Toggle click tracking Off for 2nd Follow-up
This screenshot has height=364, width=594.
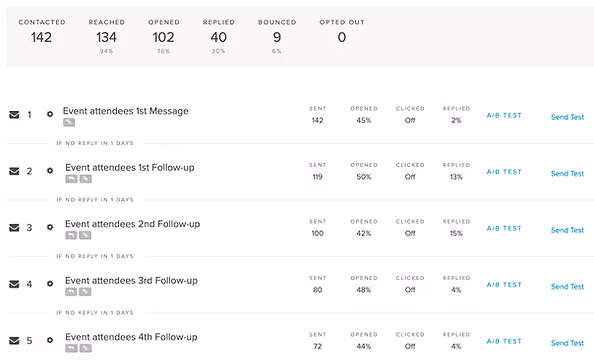coord(410,233)
